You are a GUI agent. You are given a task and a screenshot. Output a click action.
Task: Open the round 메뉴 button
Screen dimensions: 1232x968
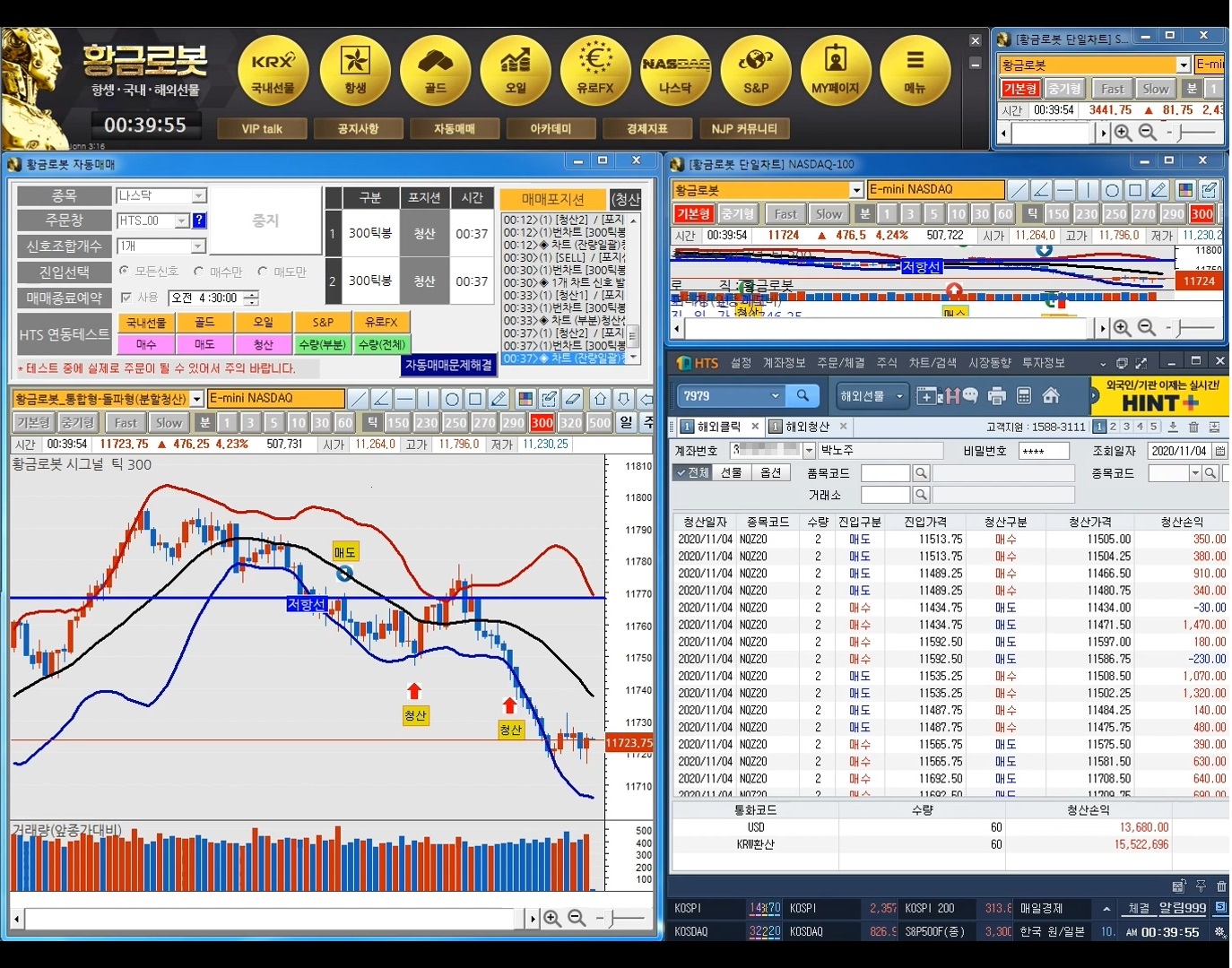915,70
